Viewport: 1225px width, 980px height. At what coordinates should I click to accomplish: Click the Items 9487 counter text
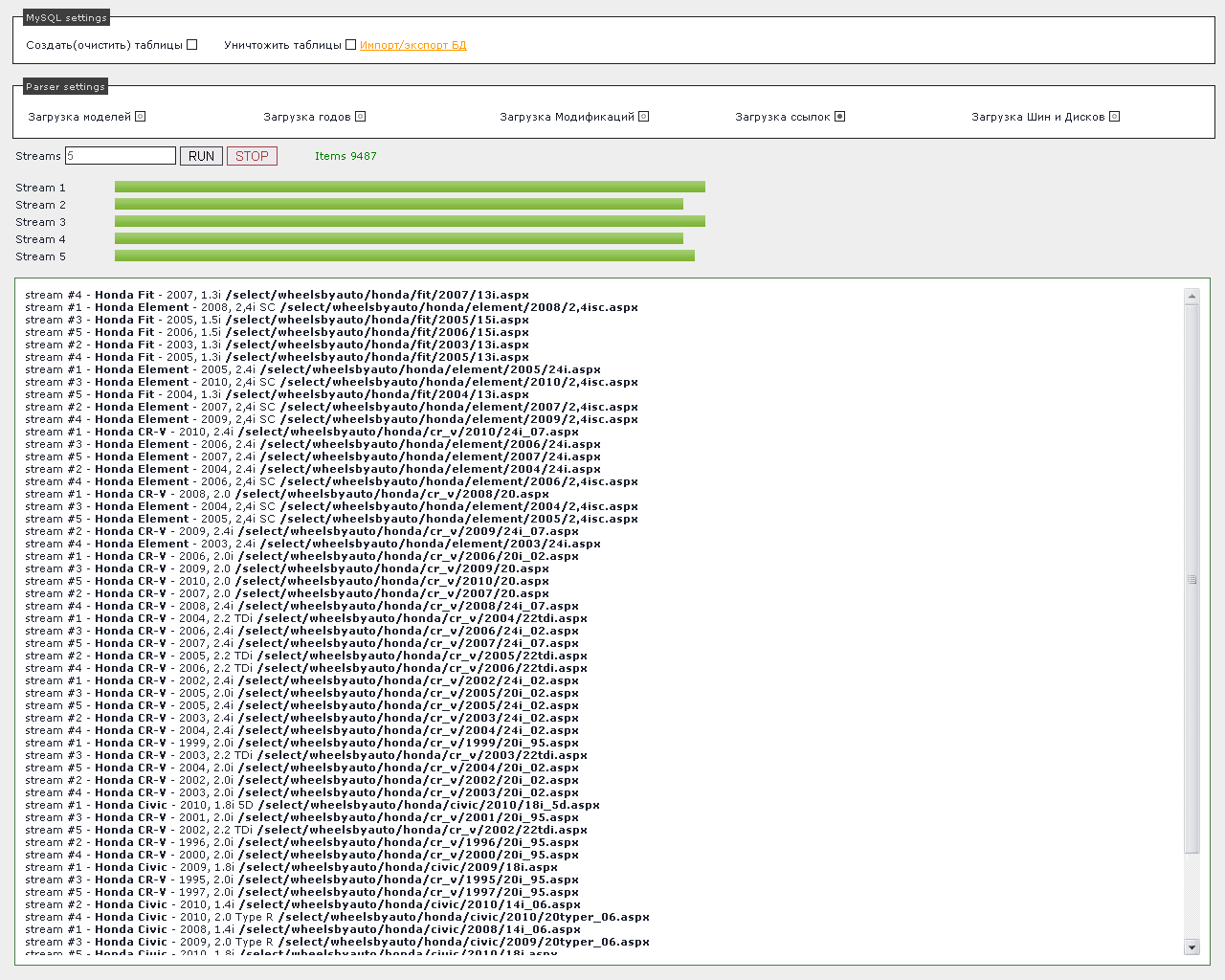[345, 156]
